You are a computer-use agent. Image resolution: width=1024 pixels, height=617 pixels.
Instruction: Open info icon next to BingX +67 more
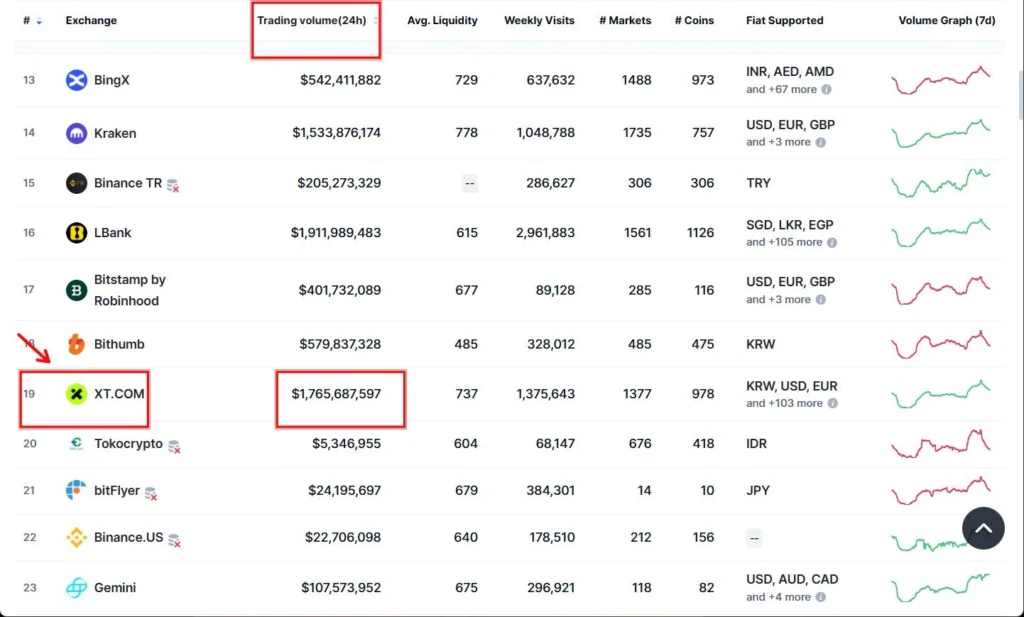[x=827, y=89]
